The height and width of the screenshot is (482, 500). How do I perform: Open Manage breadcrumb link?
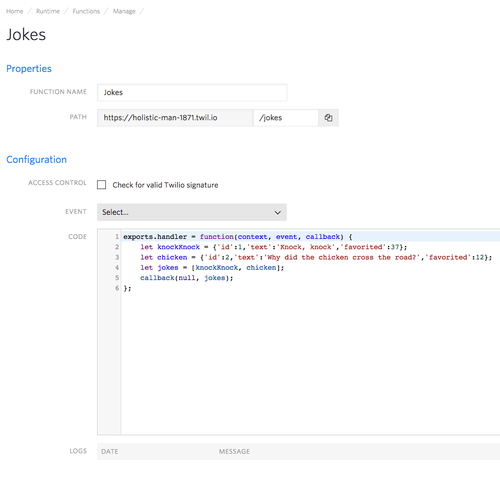click(124, 11)
